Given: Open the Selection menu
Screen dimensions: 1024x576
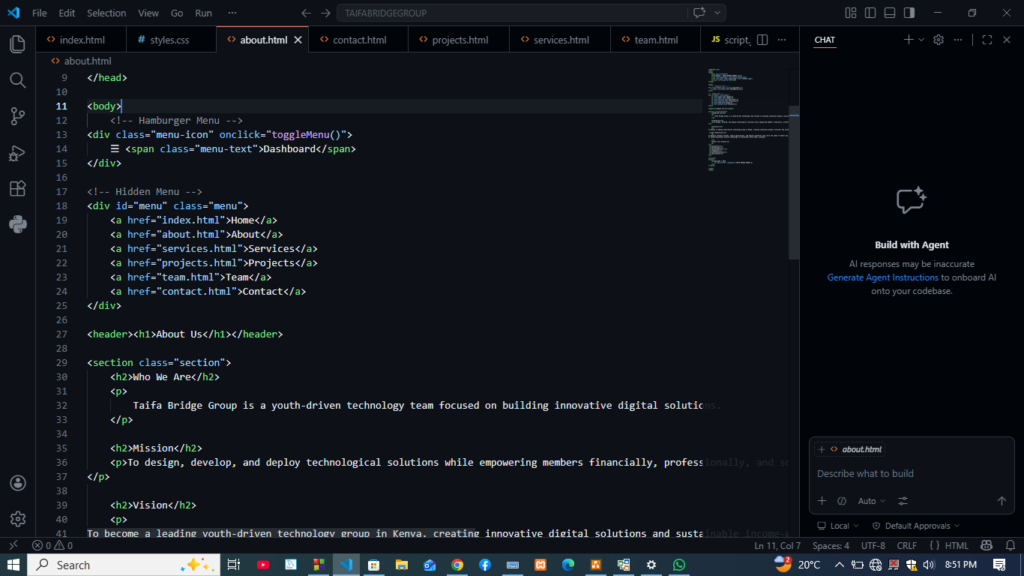Looking at the screenshot, I should pos(106,13).
